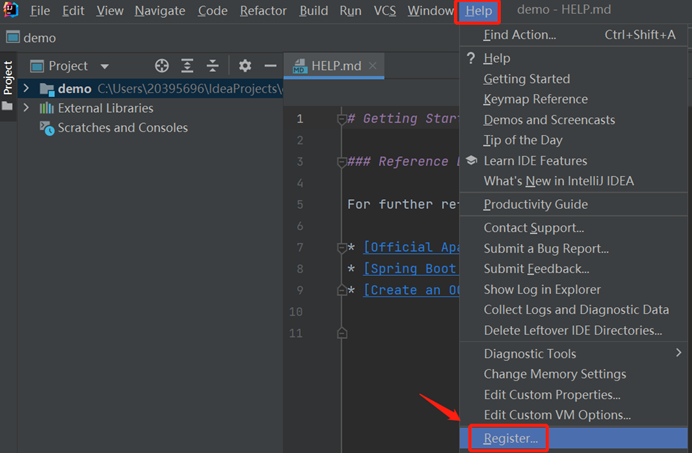Image resolution: width=692 pixels, height=453 pixels.
Task: Open the View menu
Action: [x=110, y=11]
